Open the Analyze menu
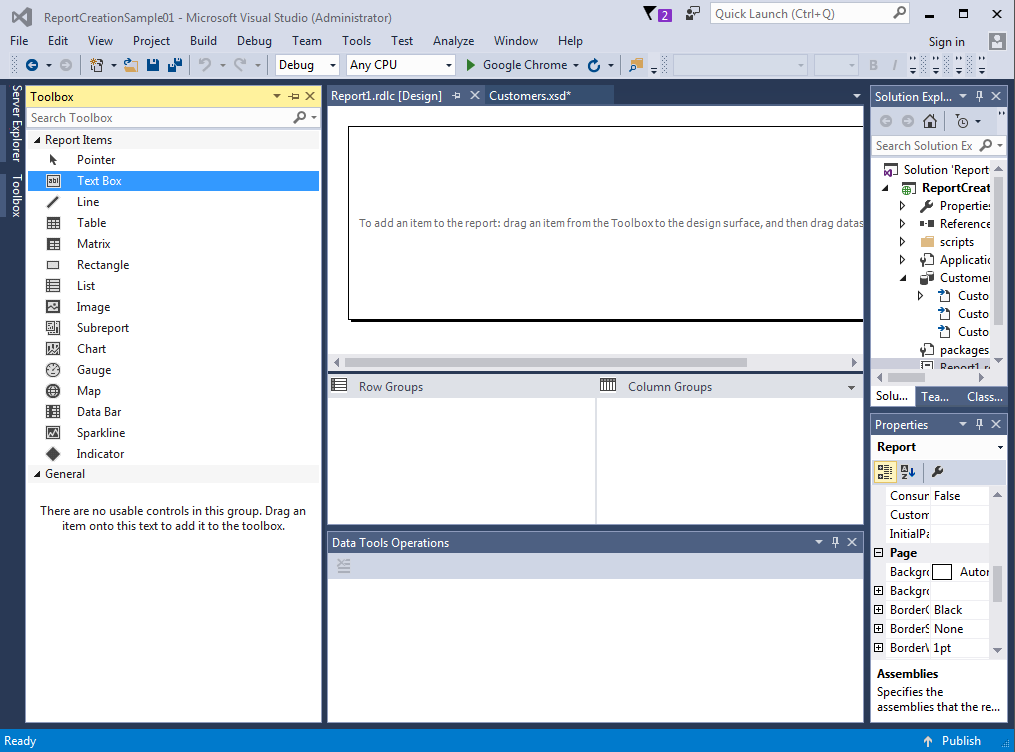This screenshot has height=752, width=1015. (x=453, y=41)
